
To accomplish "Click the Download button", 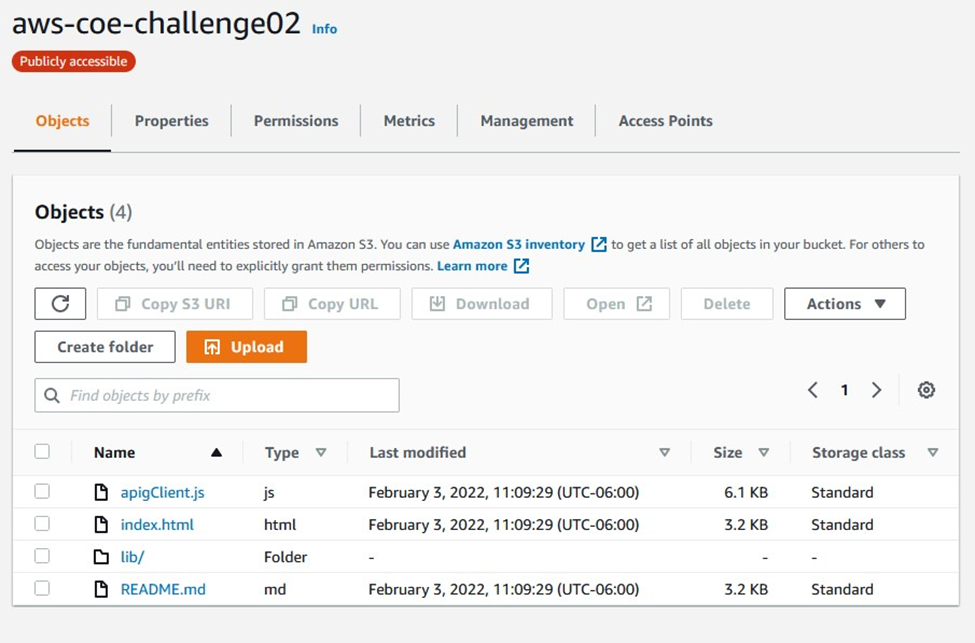I will pos(482,303).
